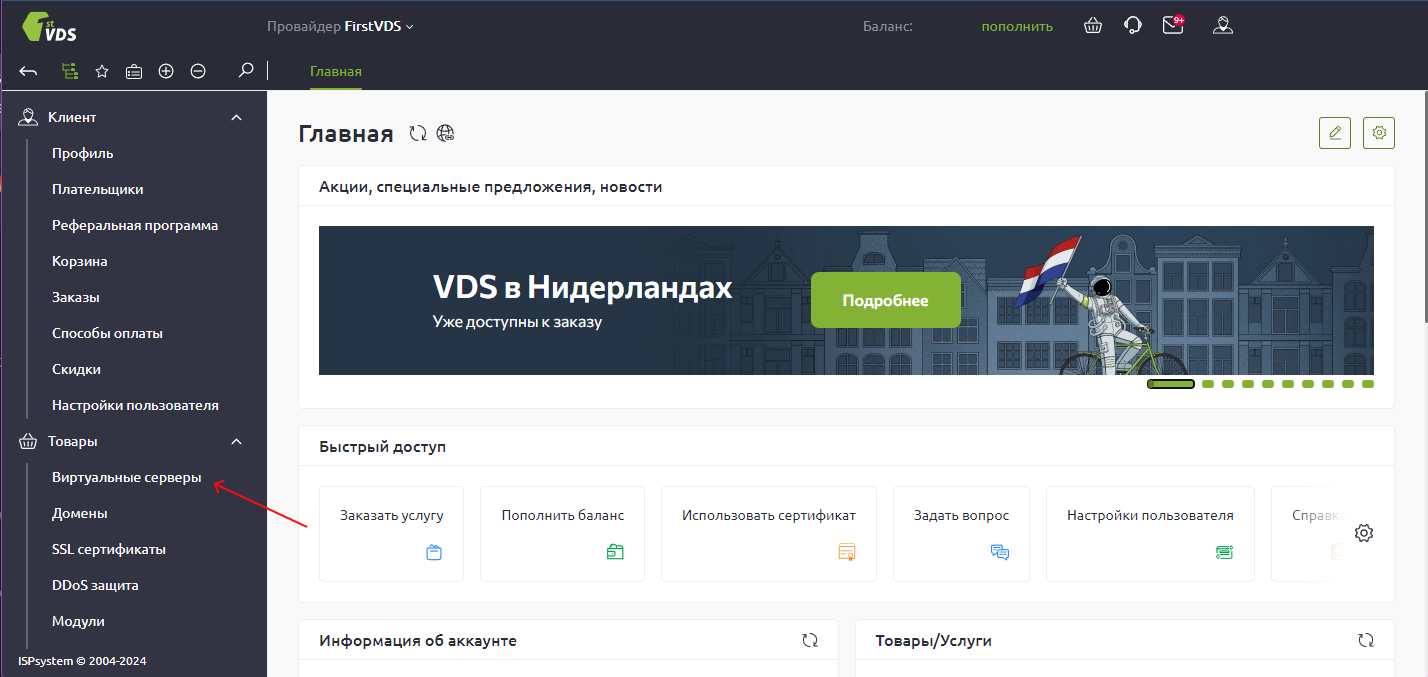Screen dimensions: 1428x677
Task: Open notifications envelope with 9+ badge
Action: pyautogui.click(x=1173, y=25)
